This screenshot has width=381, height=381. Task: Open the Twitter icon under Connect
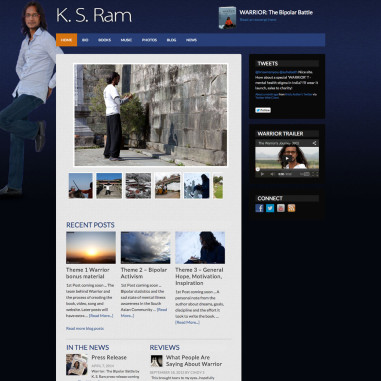click(270, 208)
